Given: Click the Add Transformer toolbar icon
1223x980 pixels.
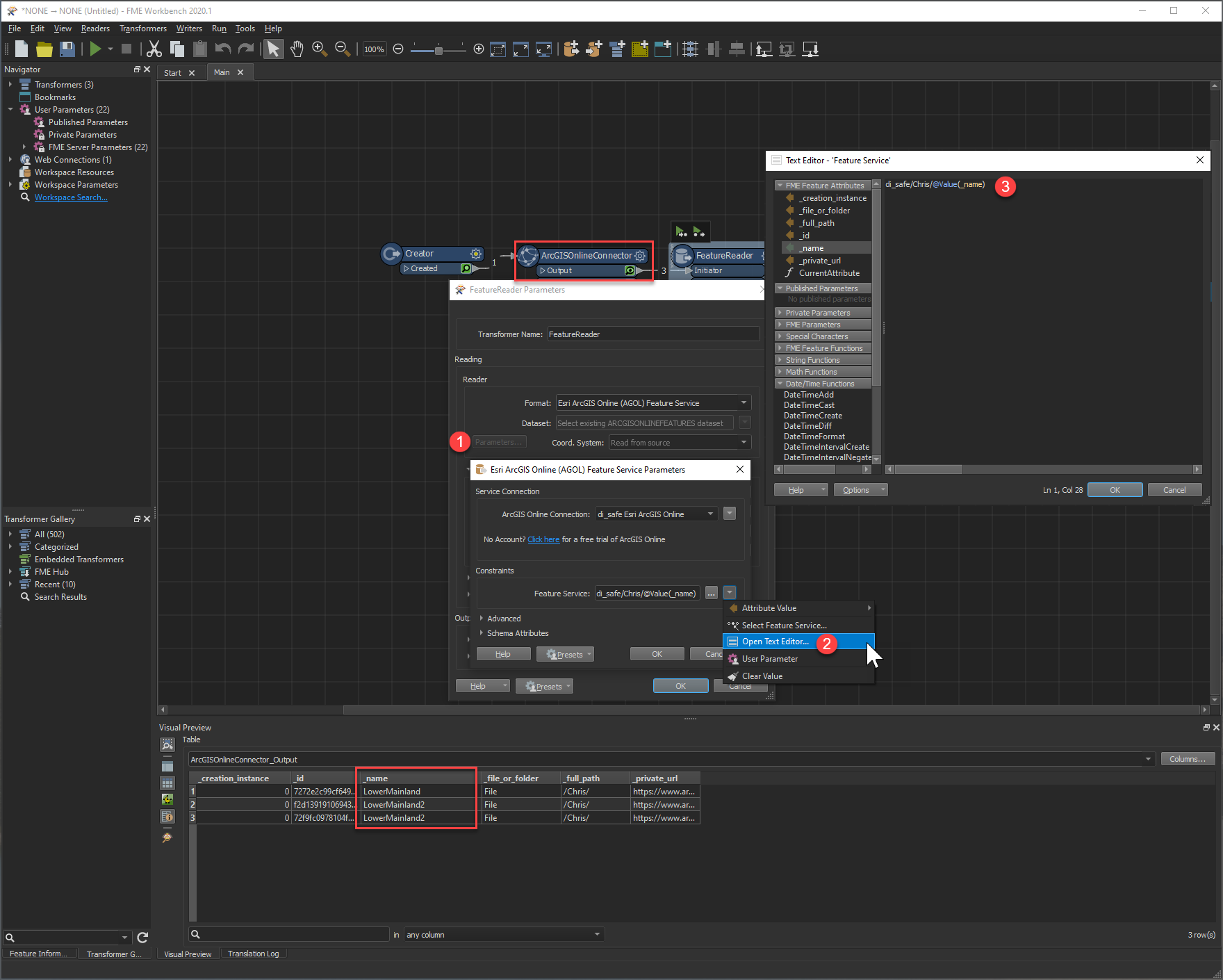Looking at the screenshot, I should pyautogui.click(x=617, y=49).
